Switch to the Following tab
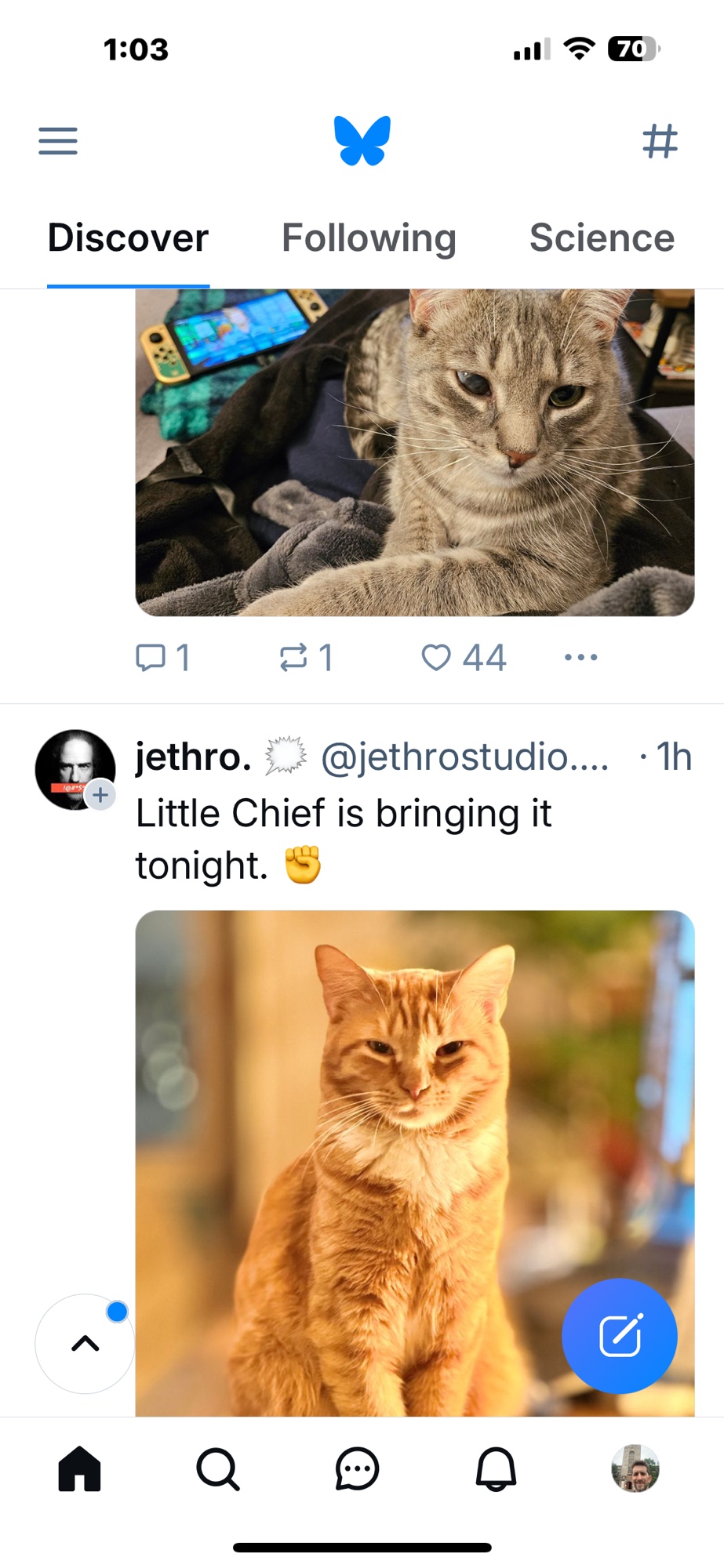Viewport: 724px width, 1568px height. pyautogui.click(x=369, y=238)
